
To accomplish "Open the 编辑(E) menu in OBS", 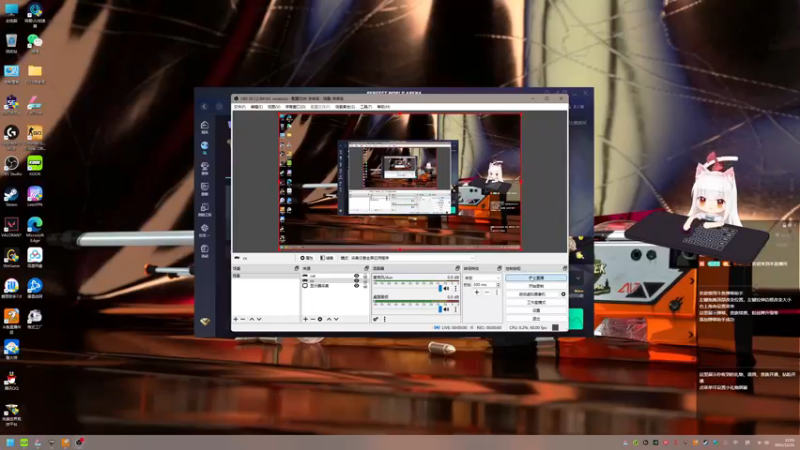I will [257, 107].
